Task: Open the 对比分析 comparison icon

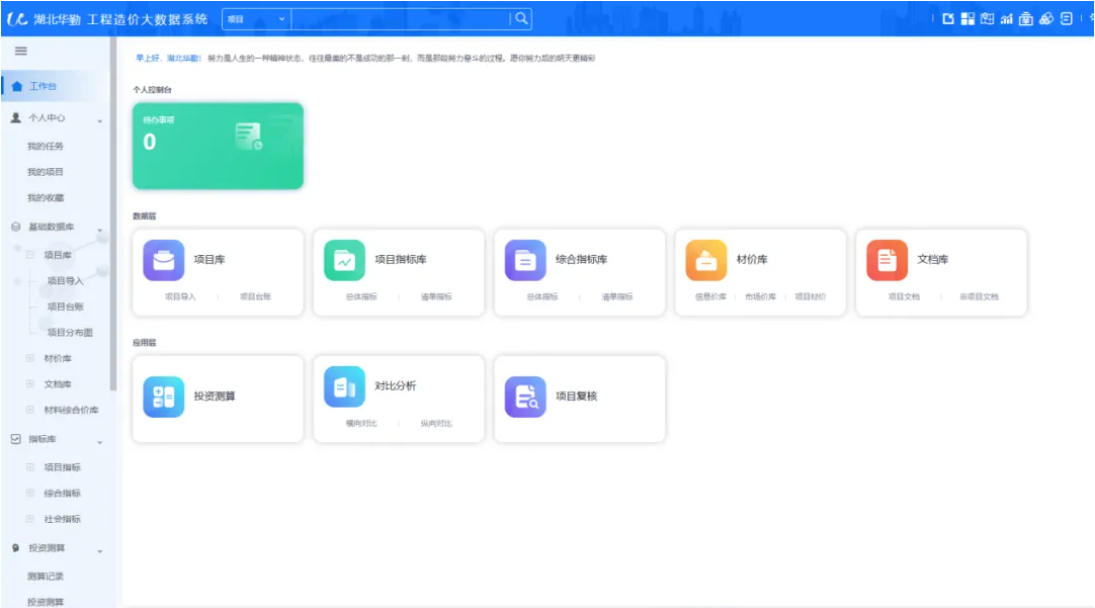Action: [x=344, y=387]
